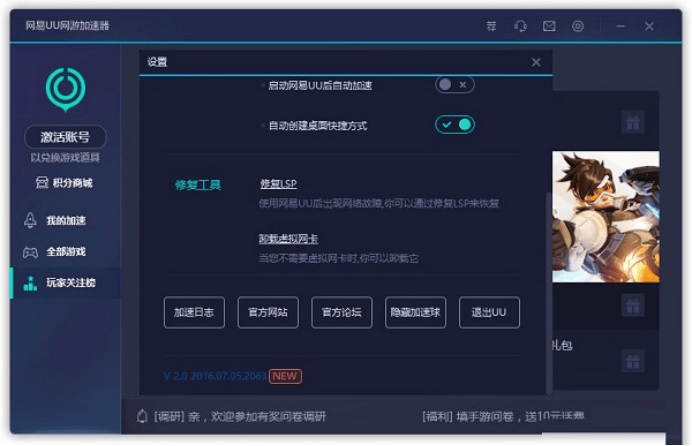The height and width of the screenshot is (446, 692).
Task: Click the 荐 recommend icon in title bar
Action: click(491, 26)
